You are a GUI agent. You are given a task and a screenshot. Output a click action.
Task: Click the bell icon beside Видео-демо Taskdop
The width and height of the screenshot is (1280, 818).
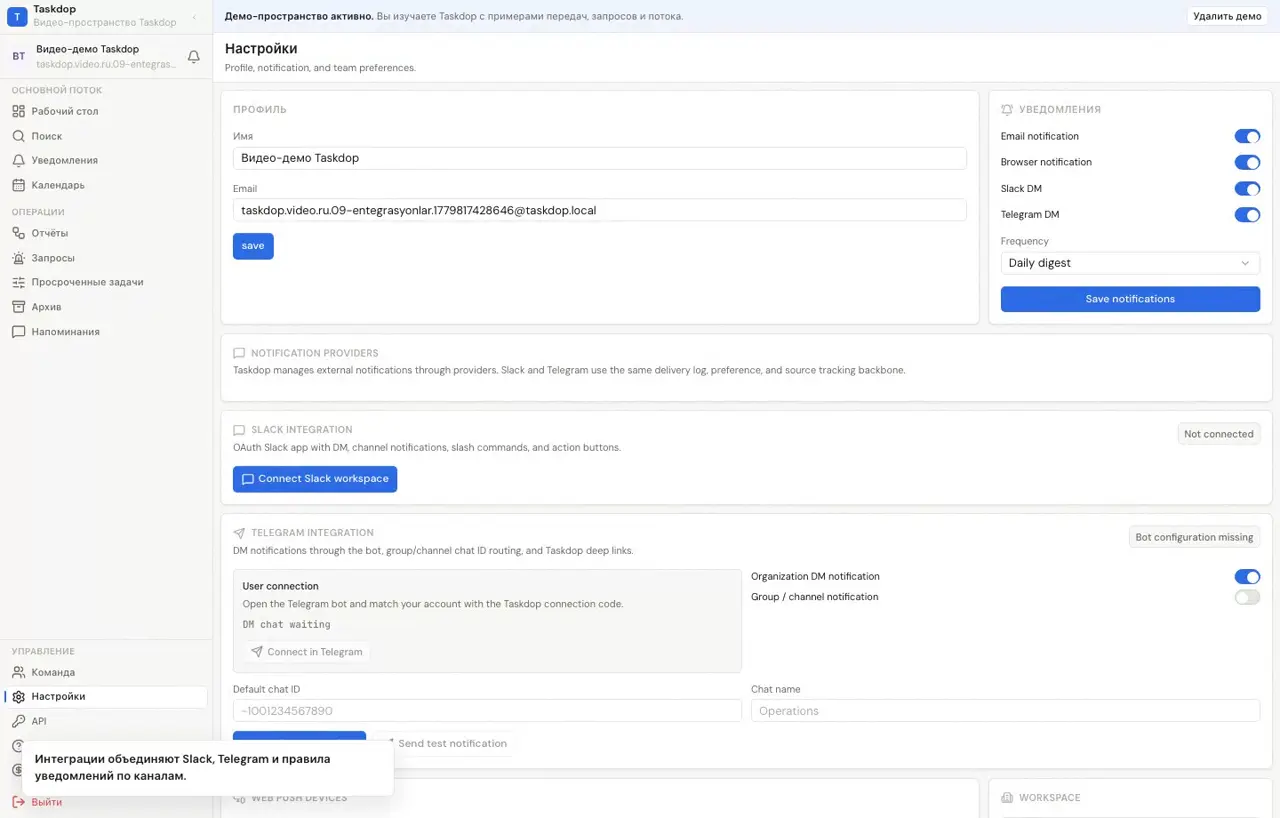[x=194, y=57]
